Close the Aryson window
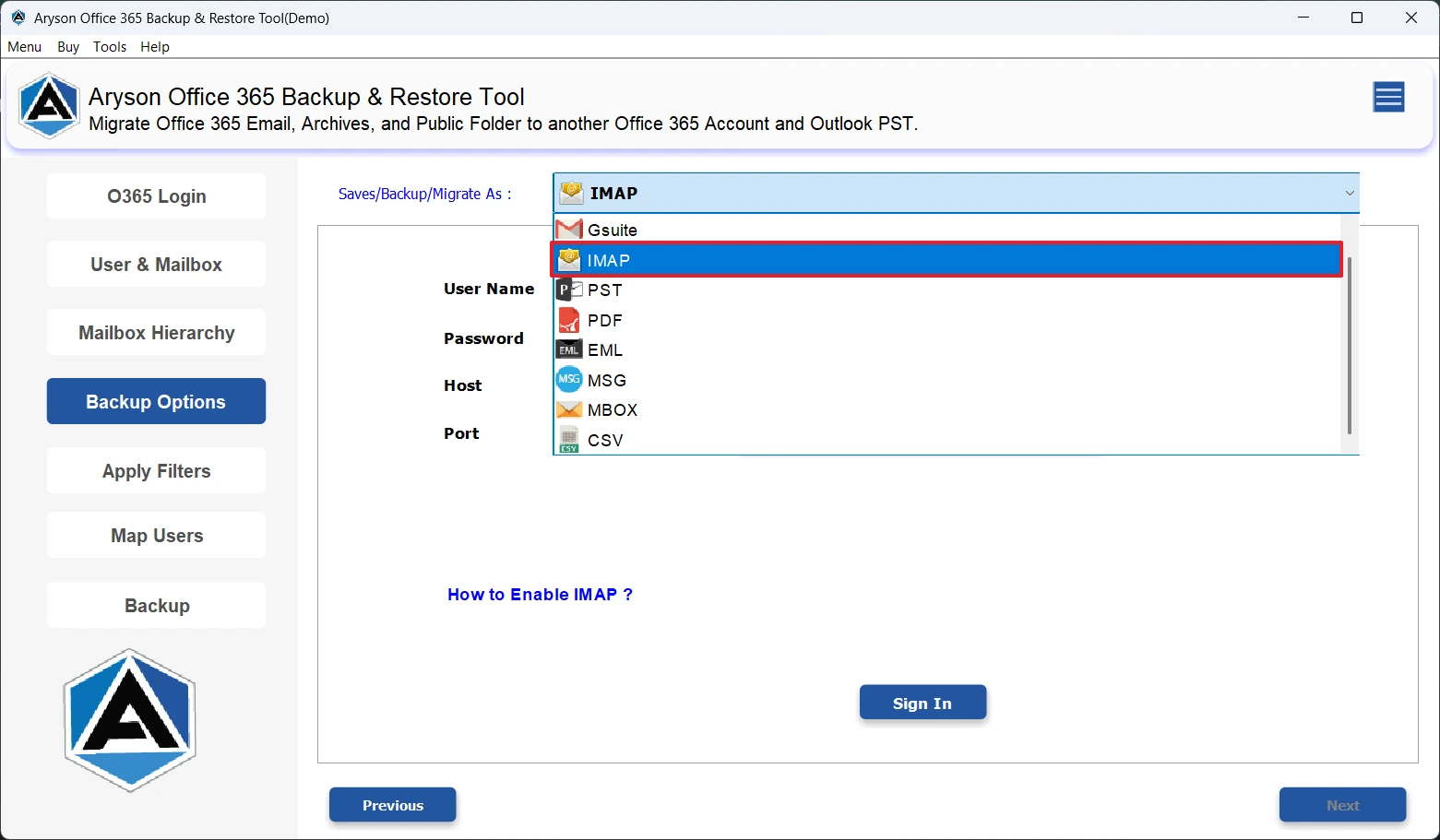Image resolution: width=1440 pixels, height=840 pixels. pos(1411,18)
